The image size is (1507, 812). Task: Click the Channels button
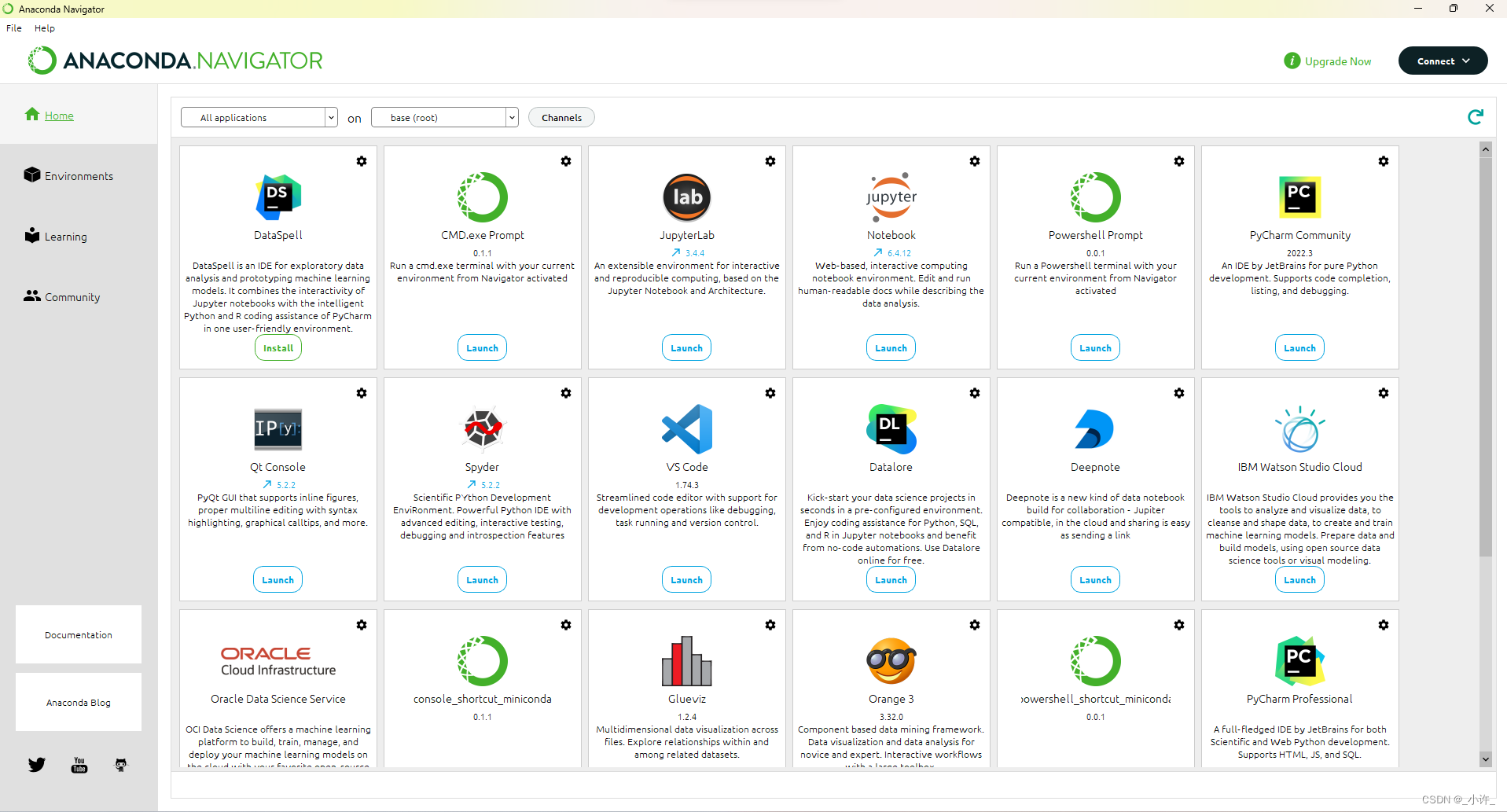tap(561, 117)
